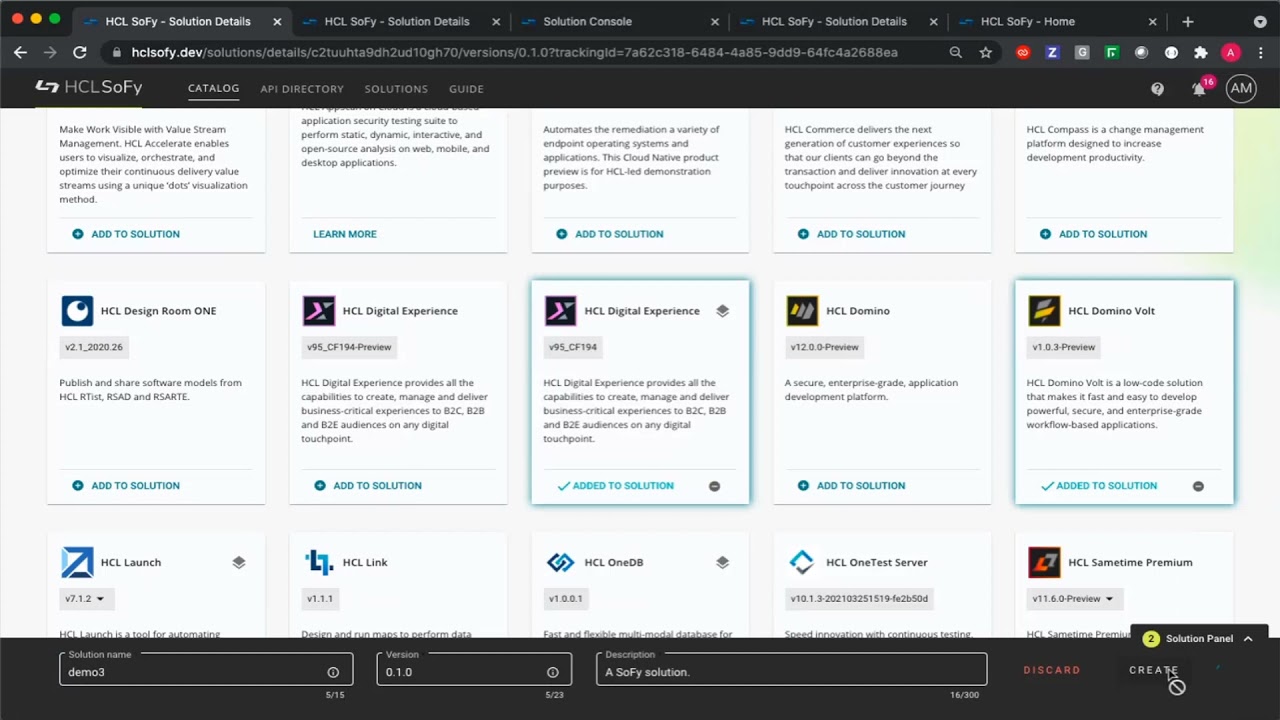This screenshot has width=1280, height=720.
Task: Click the v1.1.1 version tag on HCL Link
Action: point(320,599)
